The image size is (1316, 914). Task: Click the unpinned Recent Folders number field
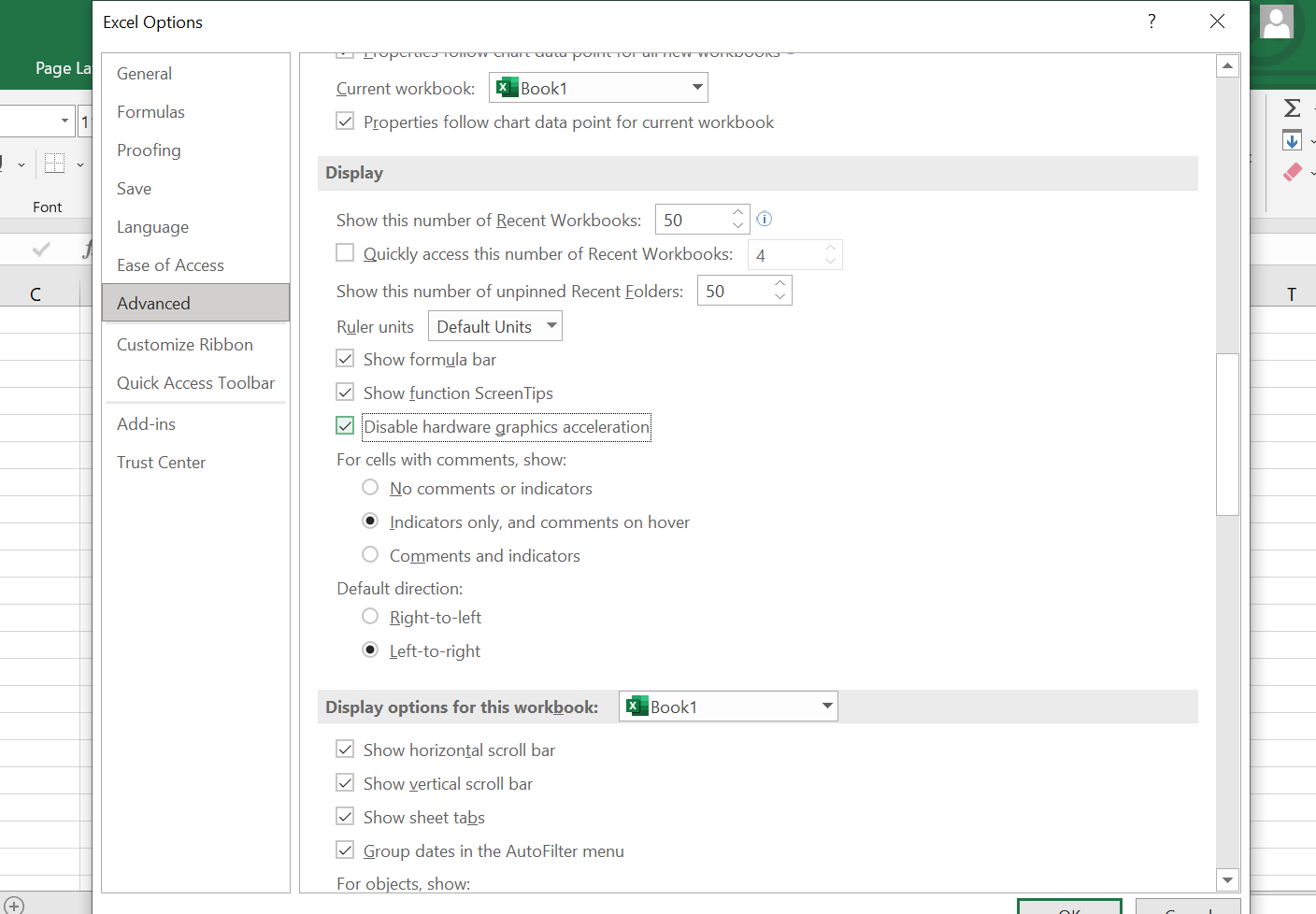point(735,291)
